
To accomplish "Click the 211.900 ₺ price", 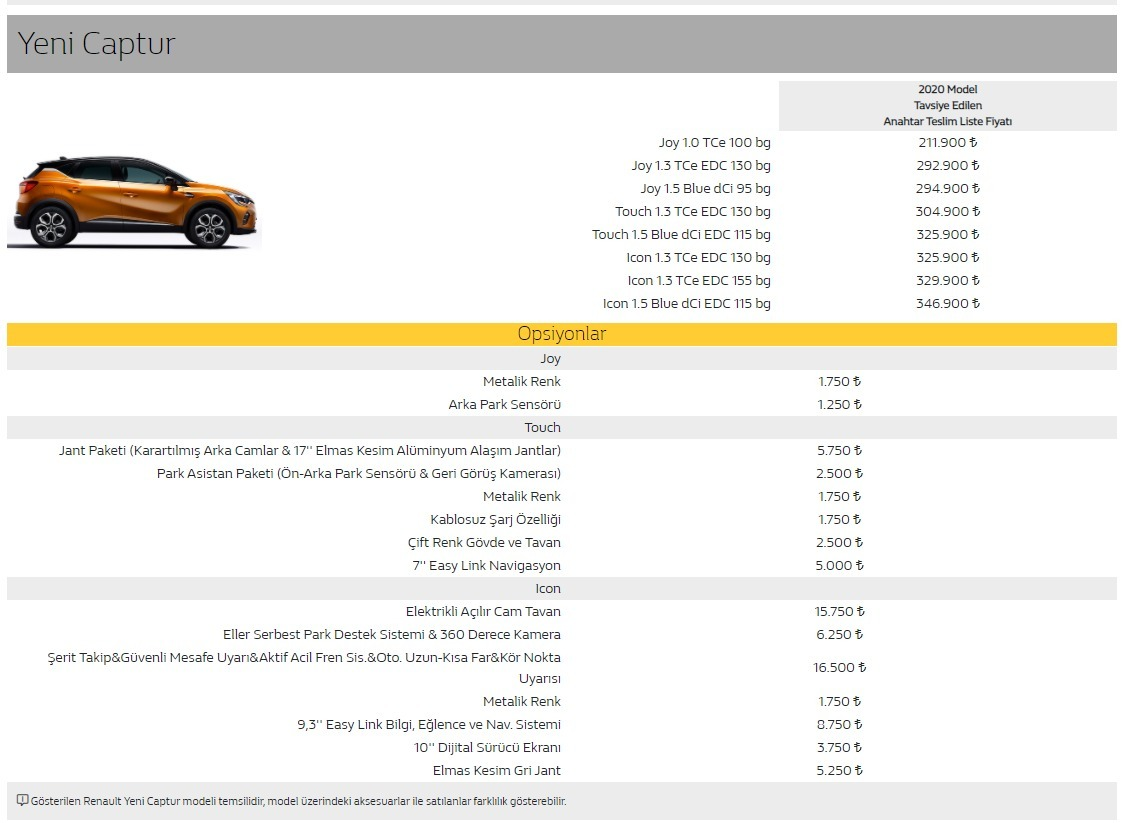I will pos(947,142).
